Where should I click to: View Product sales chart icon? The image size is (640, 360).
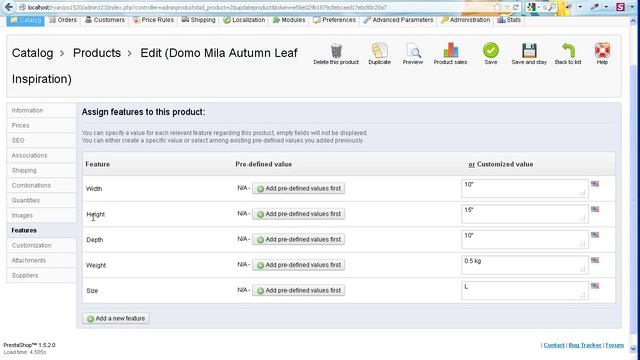click(450, 51)
